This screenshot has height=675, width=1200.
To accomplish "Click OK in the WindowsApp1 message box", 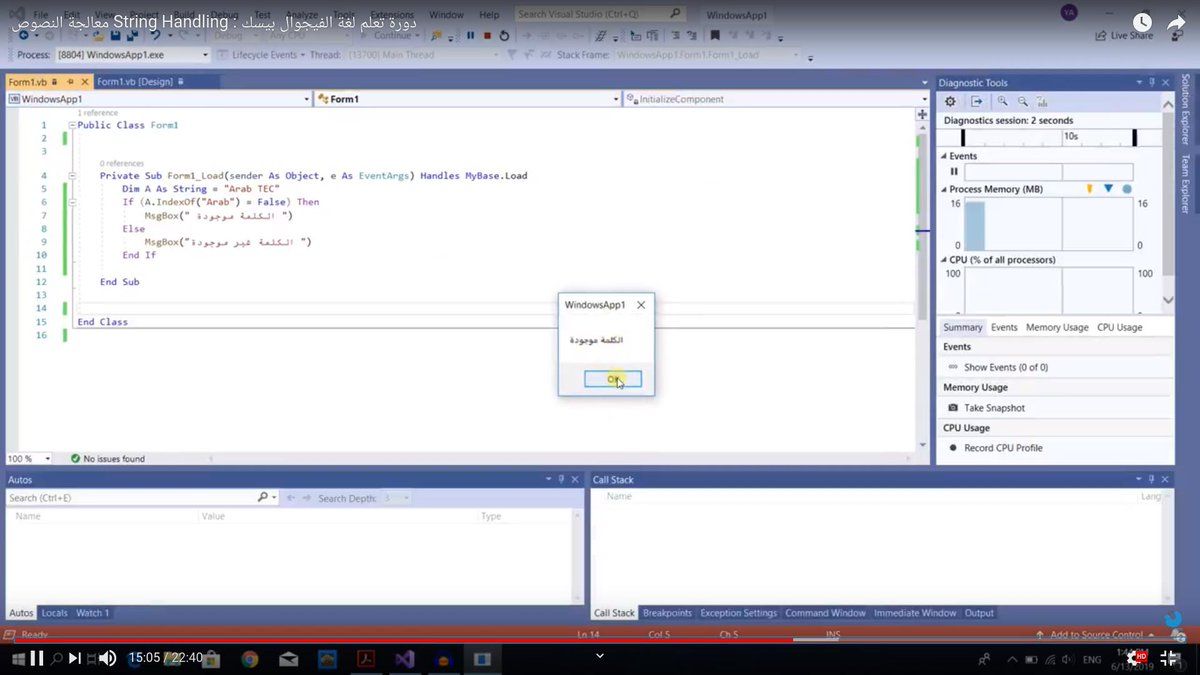I will (613, 379).
